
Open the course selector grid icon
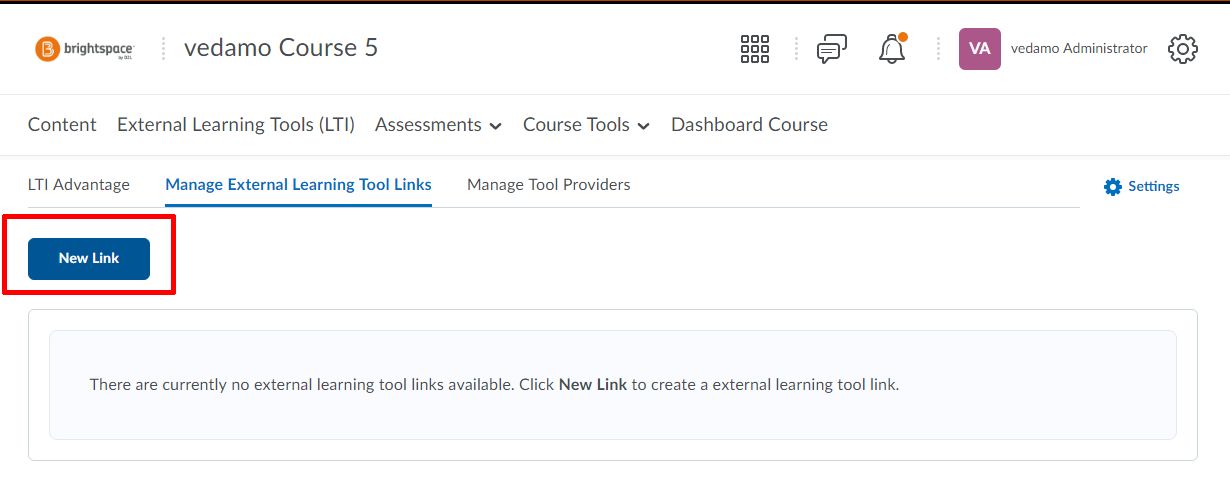pos(754,48)
